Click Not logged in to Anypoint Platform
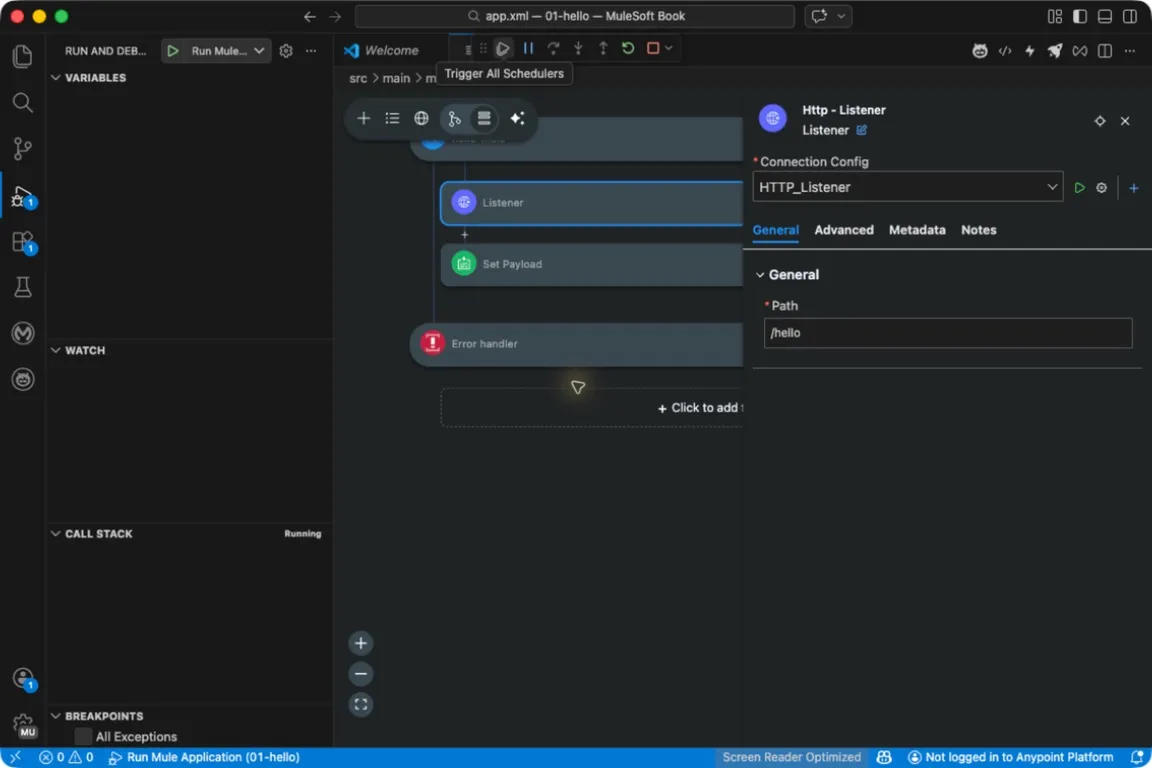This screenshot has height=768, width=1152. [1011, 758]
